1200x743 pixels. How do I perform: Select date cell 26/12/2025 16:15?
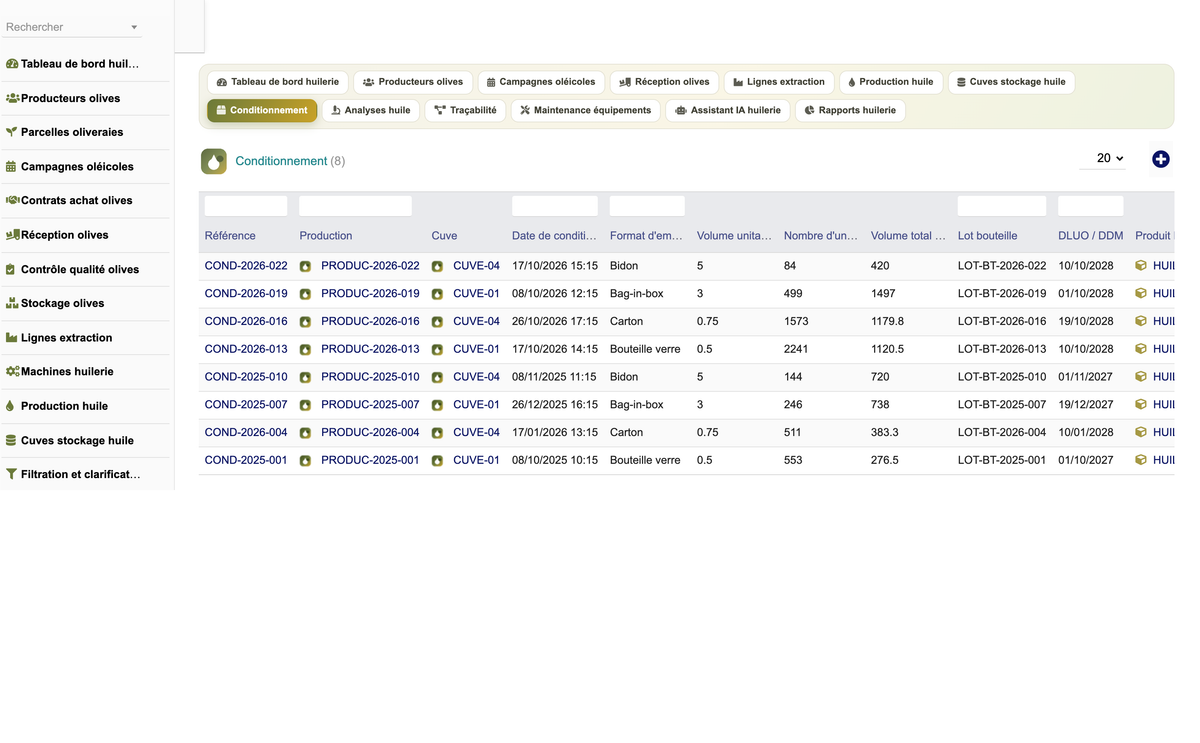(555, 405)
